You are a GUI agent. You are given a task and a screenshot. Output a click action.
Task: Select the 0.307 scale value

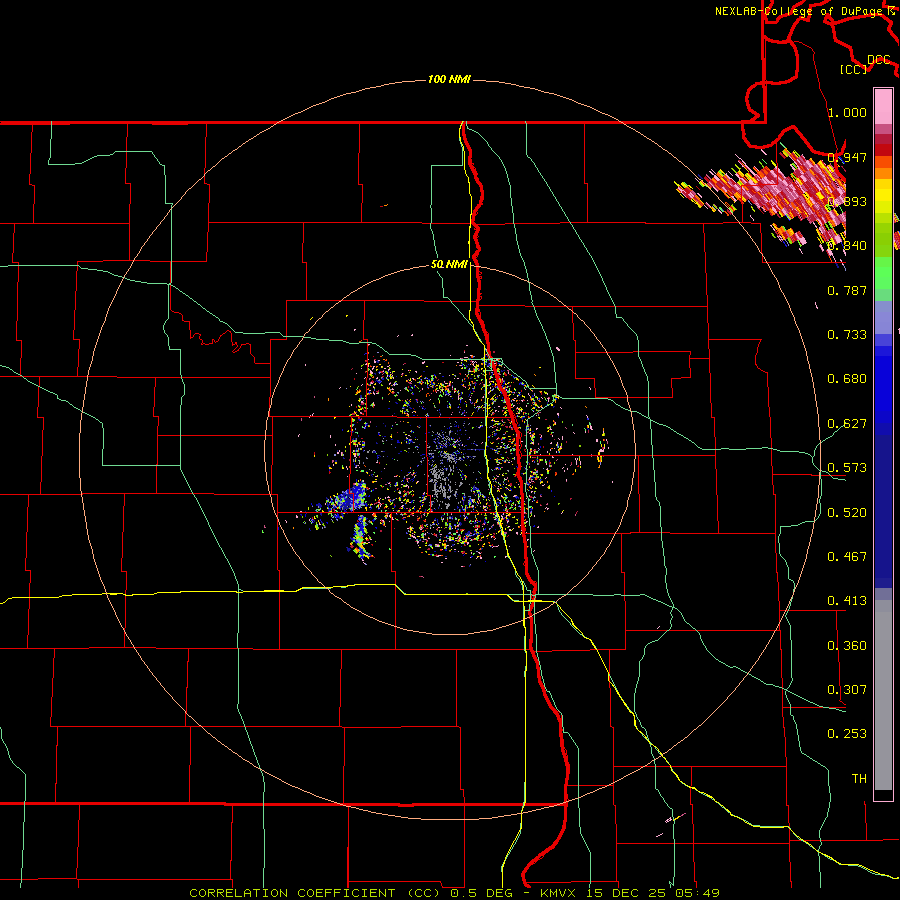[x=847, y=690]
